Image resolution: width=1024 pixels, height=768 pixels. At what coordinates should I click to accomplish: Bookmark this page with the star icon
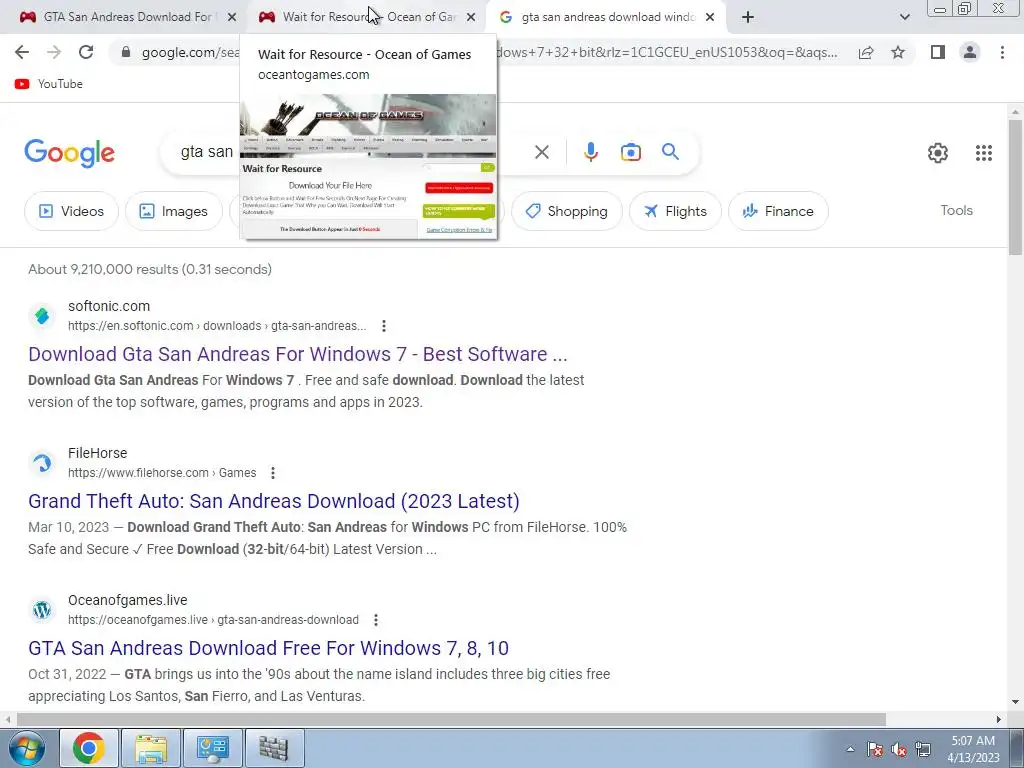[x=898, y=52]
